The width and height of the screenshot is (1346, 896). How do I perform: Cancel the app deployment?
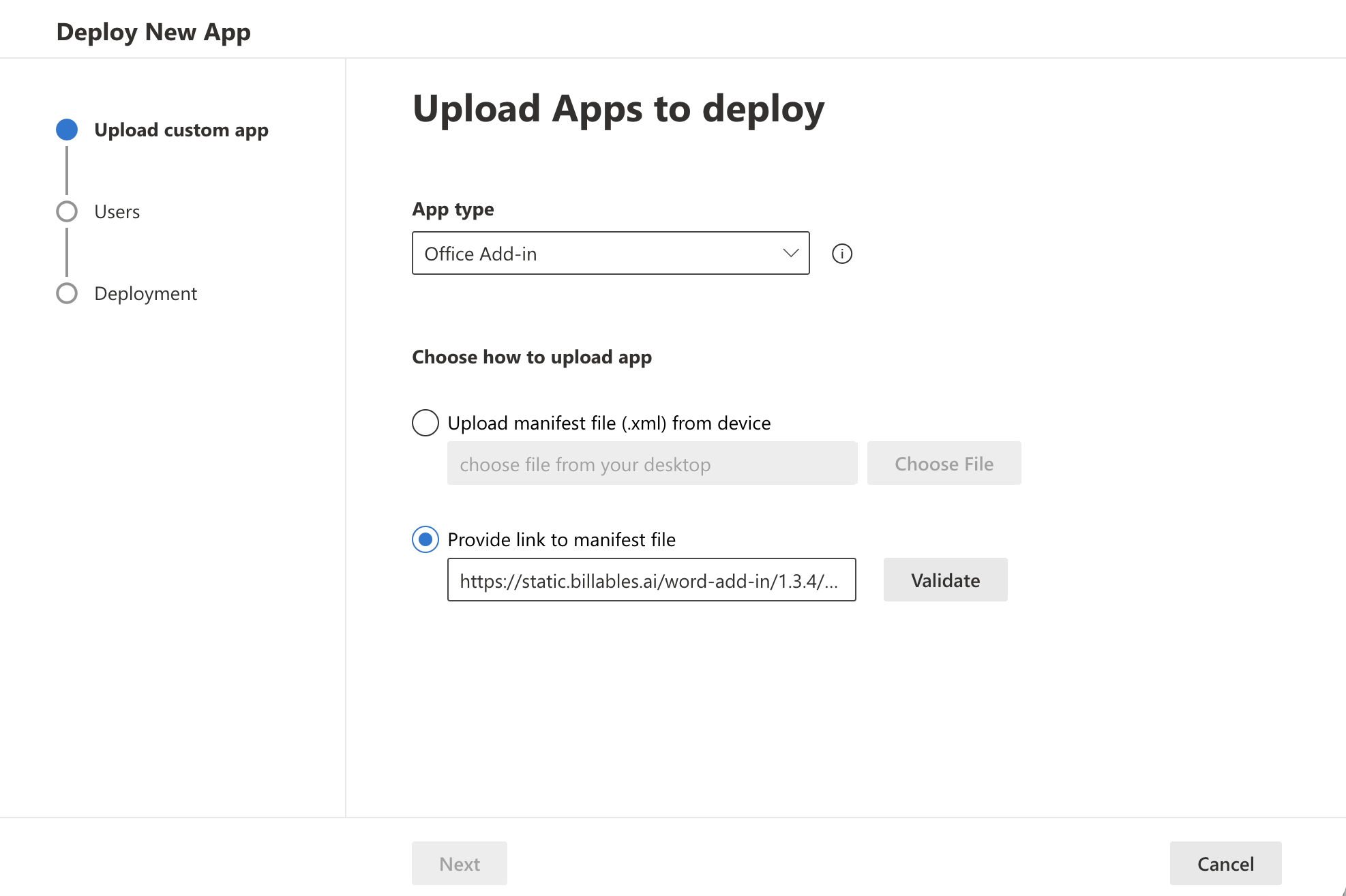click(x=1225, y=863)
